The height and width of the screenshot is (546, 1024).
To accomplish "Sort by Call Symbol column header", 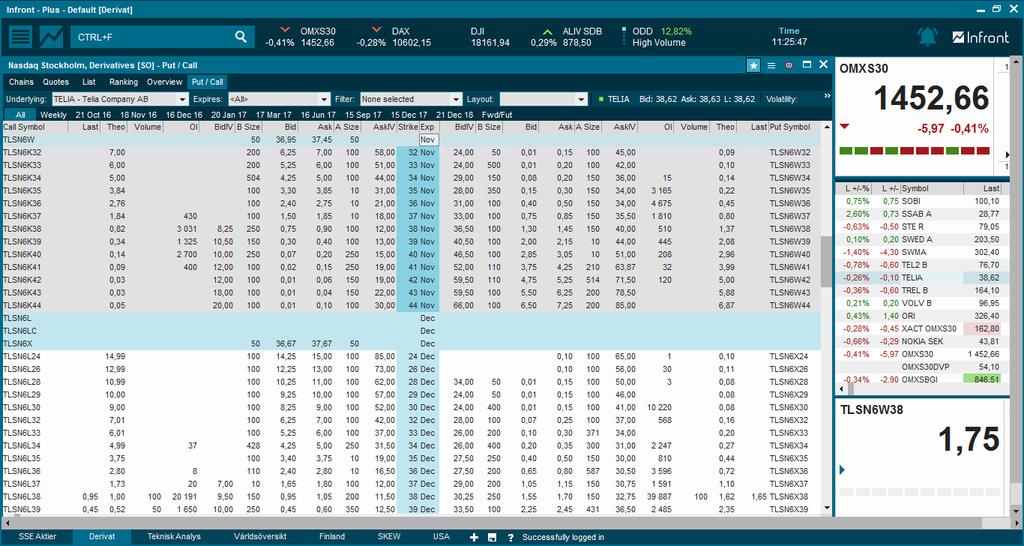I will (x=34, y=127).
